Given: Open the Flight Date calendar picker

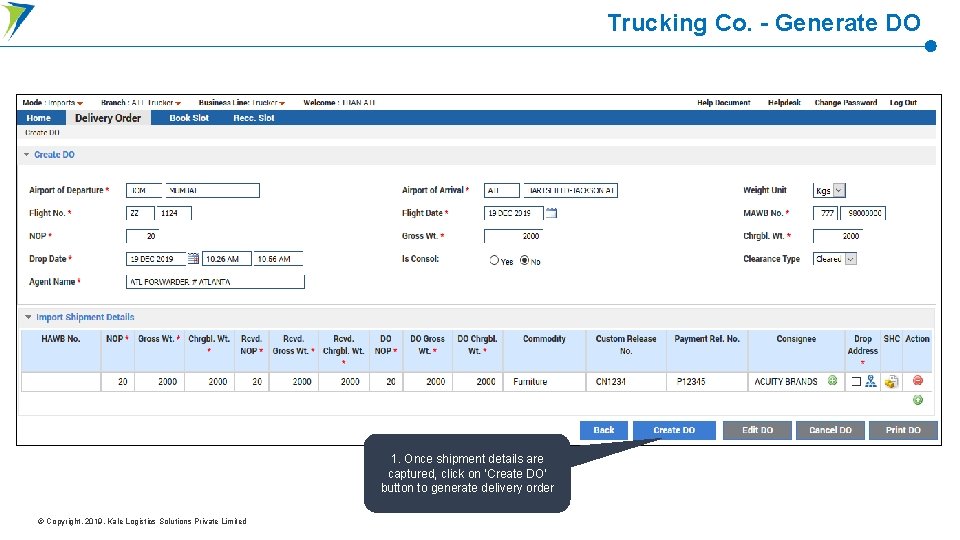Looking at the screenshot, I should (x=551, y=213).
